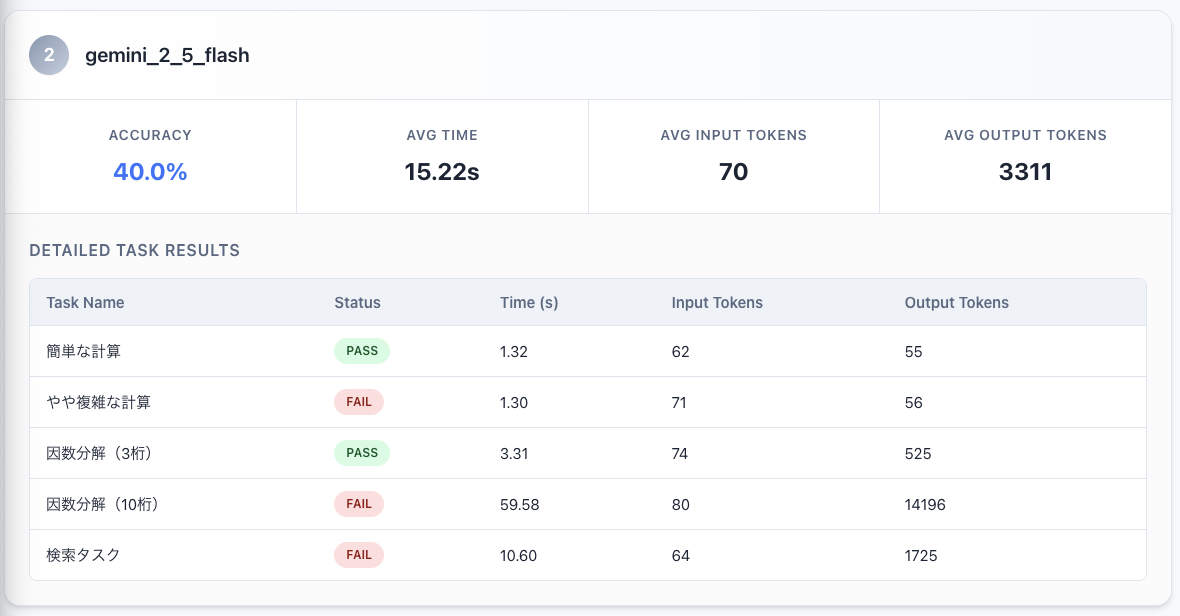Click PASS badge for 因数分解（3桁）
This screenshot has width=1180, height=616.
(361, 453)
